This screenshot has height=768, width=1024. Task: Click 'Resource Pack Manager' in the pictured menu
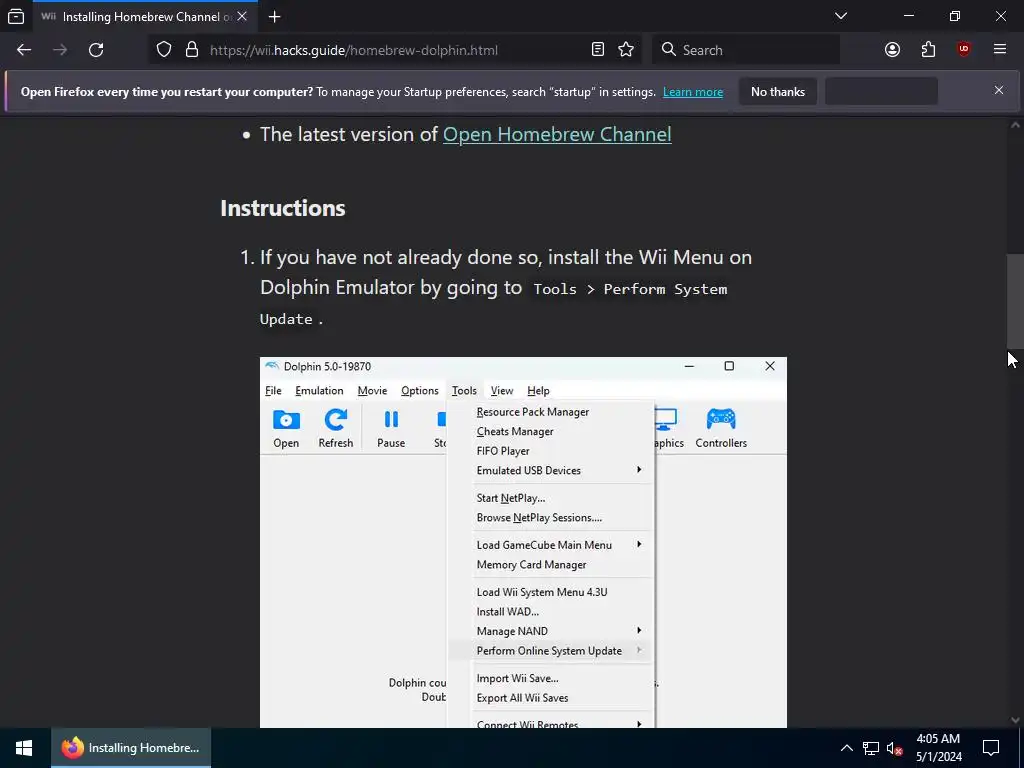click(x=532, y=412)
